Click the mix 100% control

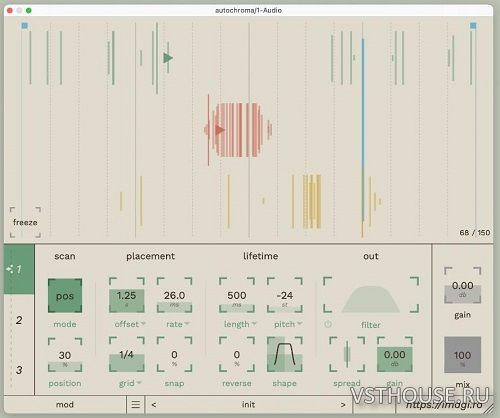[463, 355]
